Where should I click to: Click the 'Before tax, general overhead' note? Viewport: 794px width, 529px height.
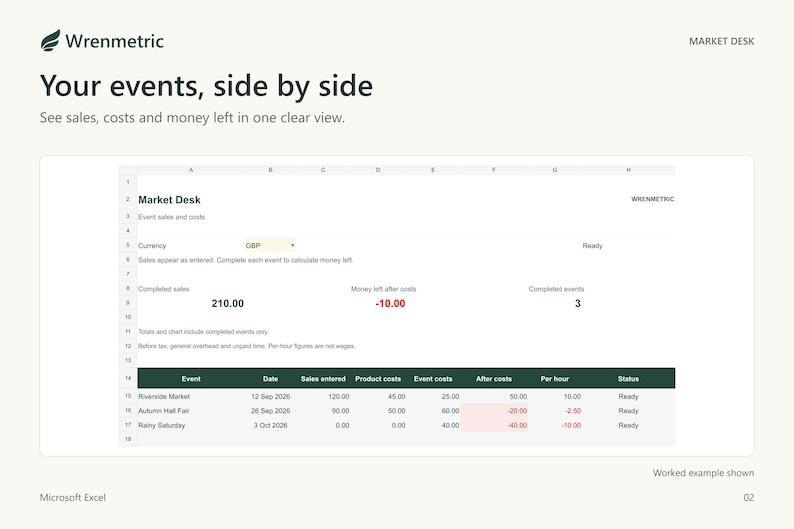pyautogui.click(x=247, y=346)
